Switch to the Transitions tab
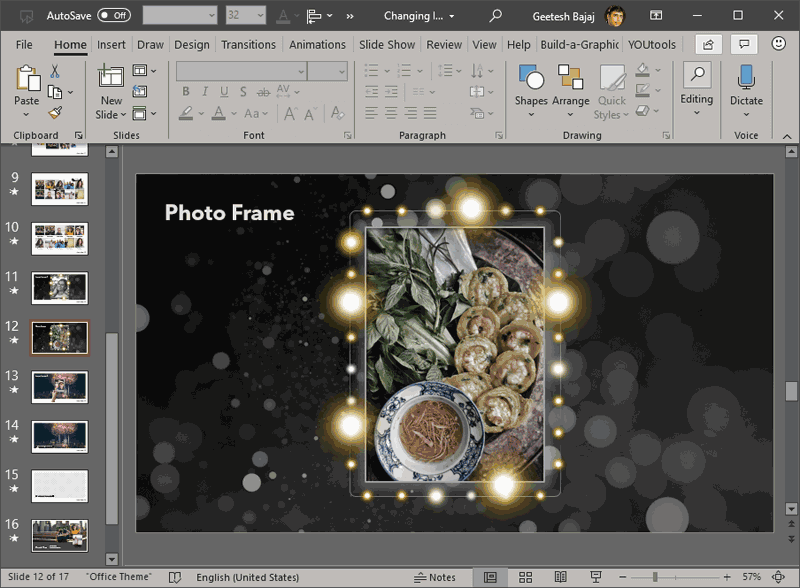 click(247, 44)
